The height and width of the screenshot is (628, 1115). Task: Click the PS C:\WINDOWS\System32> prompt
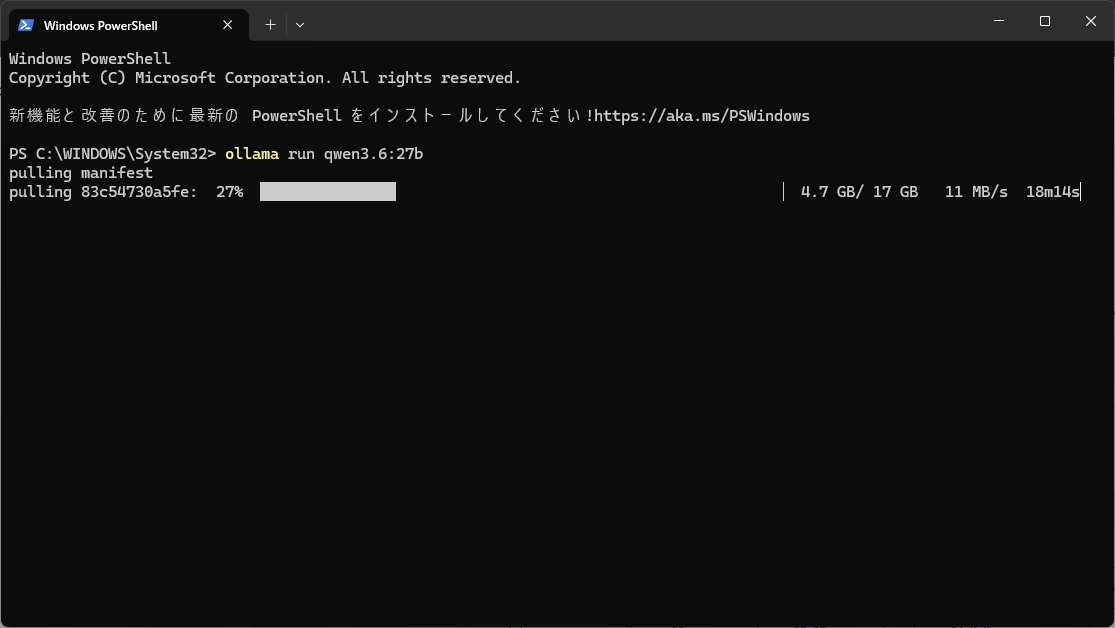(112, 154)
